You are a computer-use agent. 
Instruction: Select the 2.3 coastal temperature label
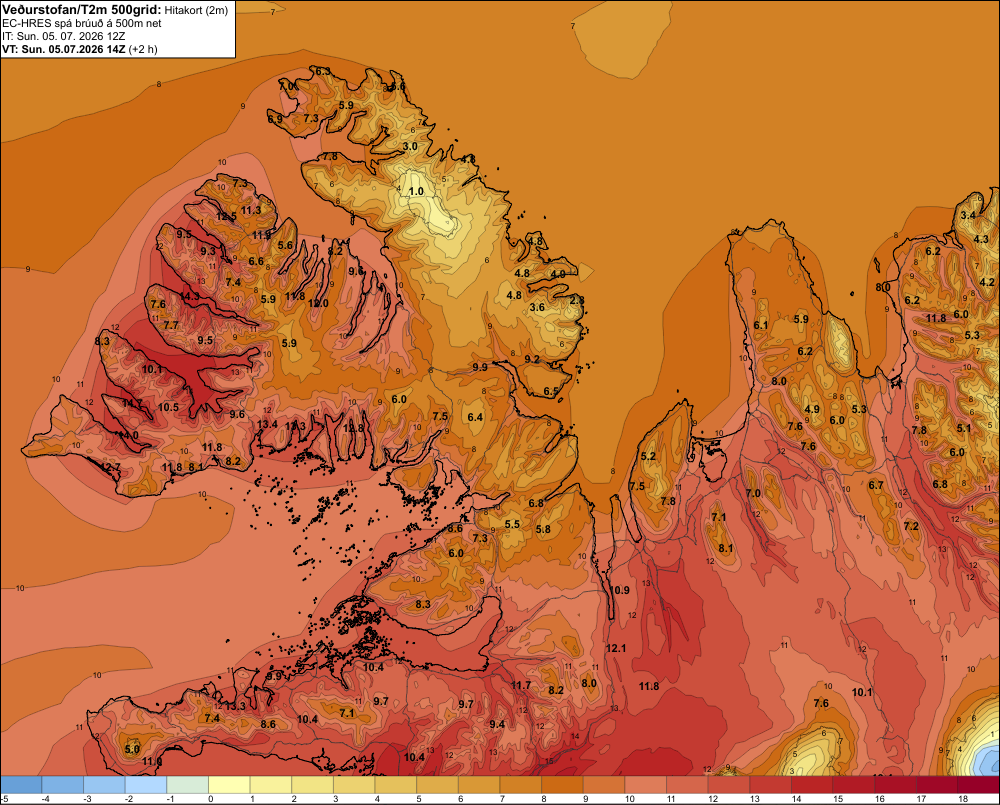577,300
